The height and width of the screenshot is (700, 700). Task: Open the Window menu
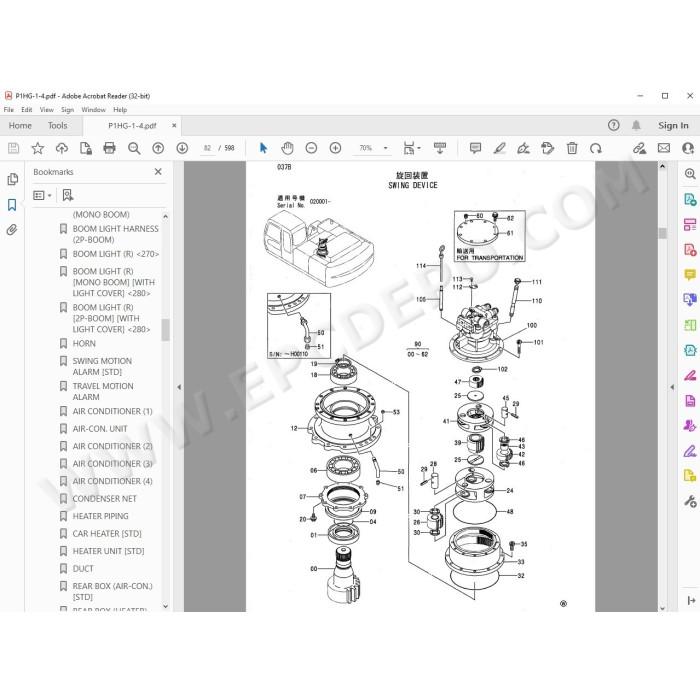pos(93,109)
